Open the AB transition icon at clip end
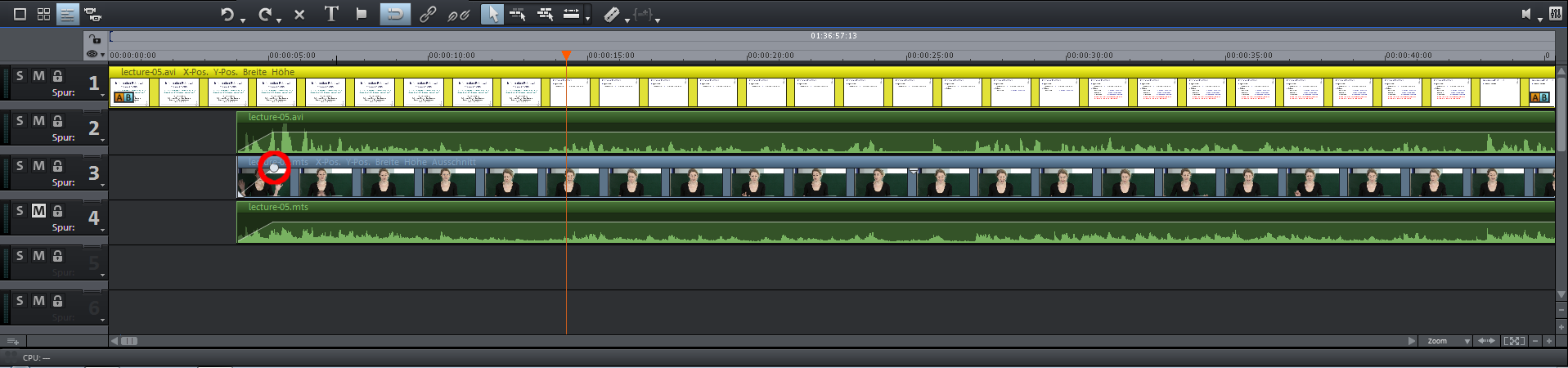The image size is (1568, 368). tap(1539, 97)
